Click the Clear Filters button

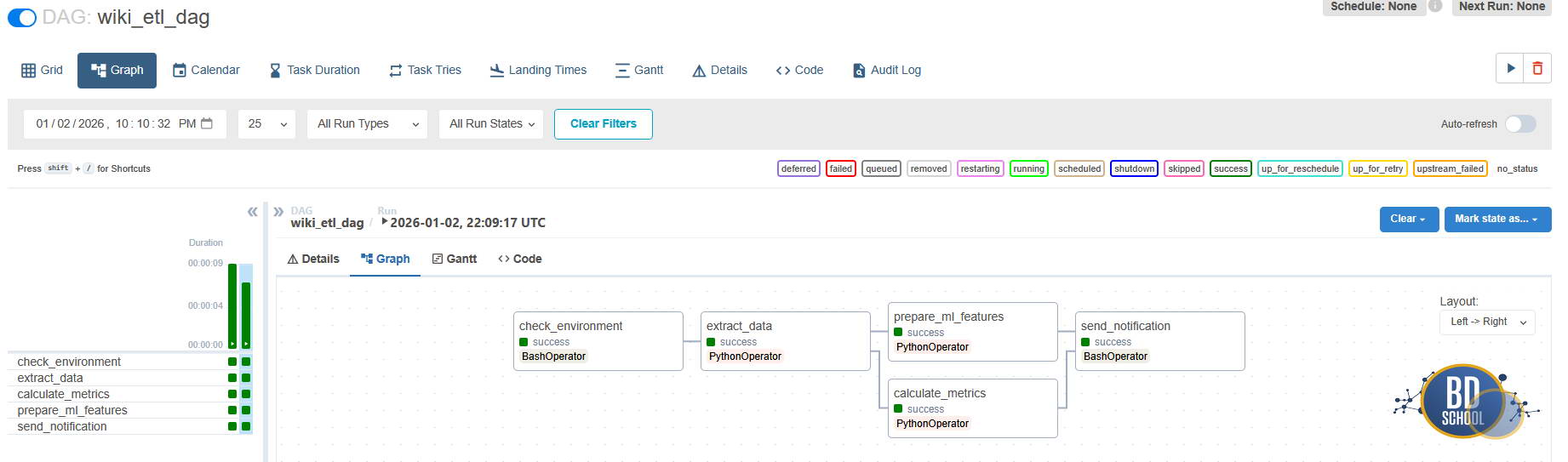[x=604, y=124]
